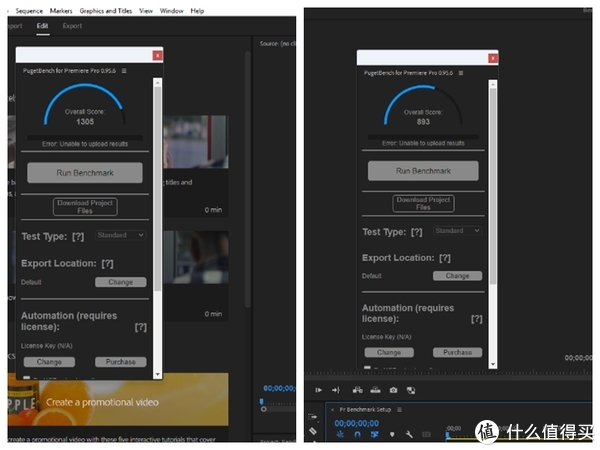Open Pr Benchmark Setup panel menu icon
Image resolution: width=600 pixels, height=450 pixels.
(x=399, y=409)
